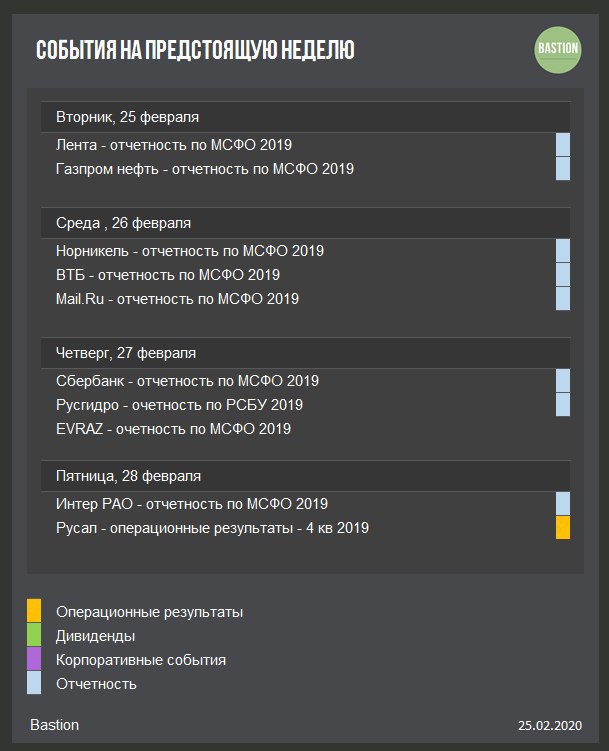Click the orange Операционные результаты legend swatch
Screen dimensions: 609x751
34,611
